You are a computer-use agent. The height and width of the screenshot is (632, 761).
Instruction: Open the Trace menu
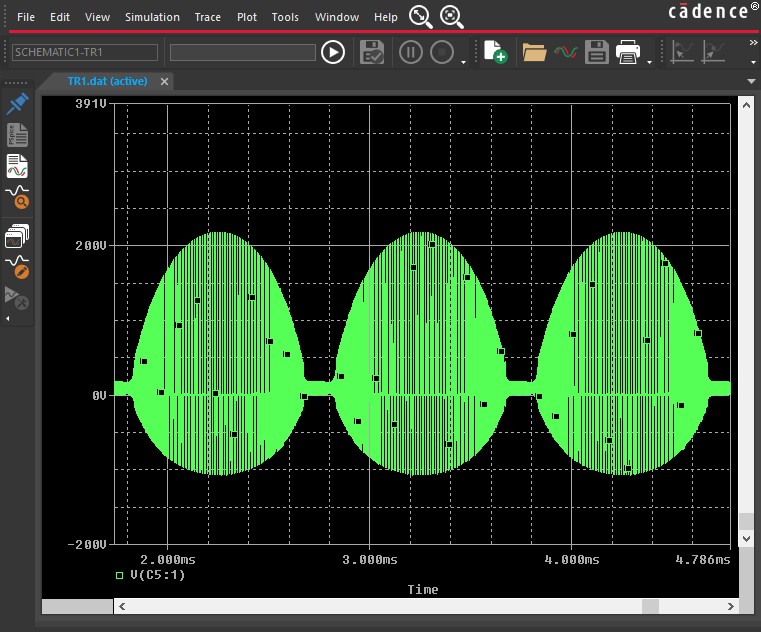point(208,17)
